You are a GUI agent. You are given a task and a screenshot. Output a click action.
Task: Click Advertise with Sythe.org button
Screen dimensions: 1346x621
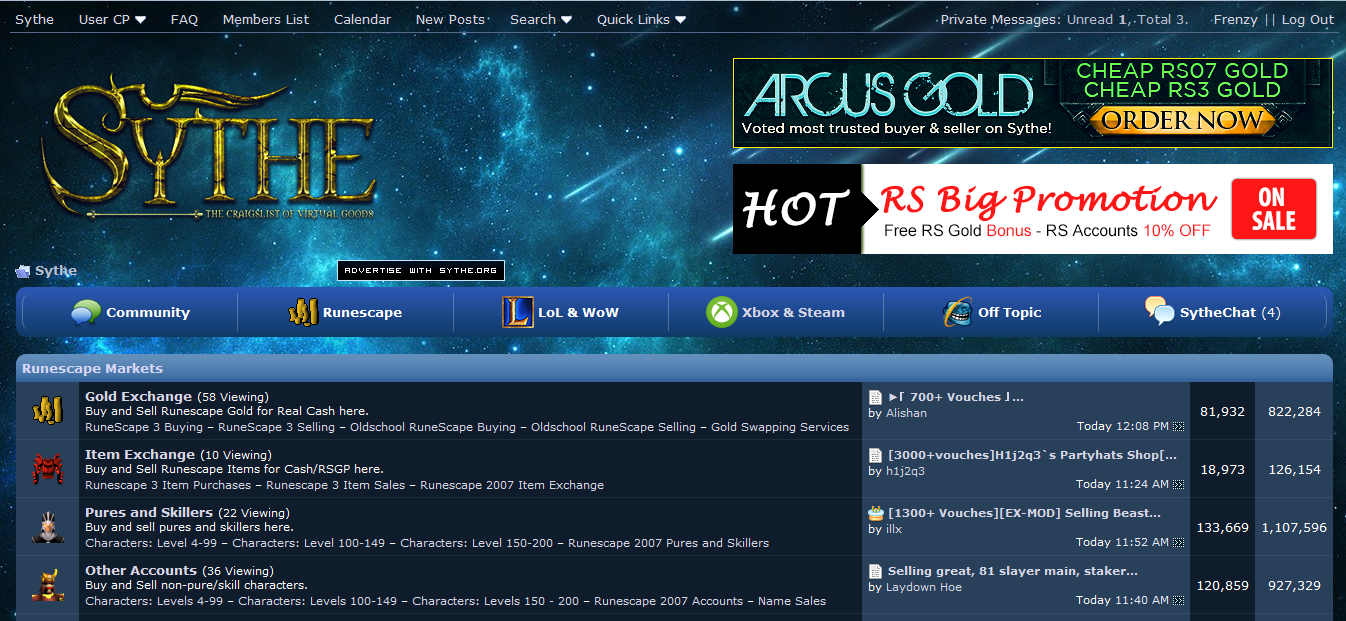click(421, 271)
